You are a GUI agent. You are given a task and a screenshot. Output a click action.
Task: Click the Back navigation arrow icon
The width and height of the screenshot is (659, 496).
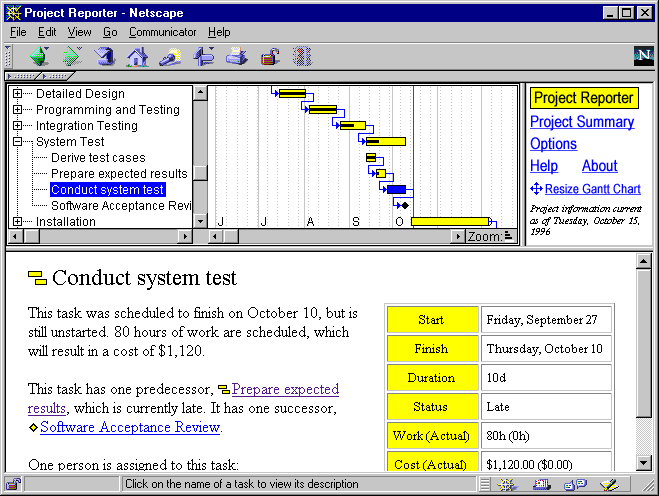click(40, 56)
